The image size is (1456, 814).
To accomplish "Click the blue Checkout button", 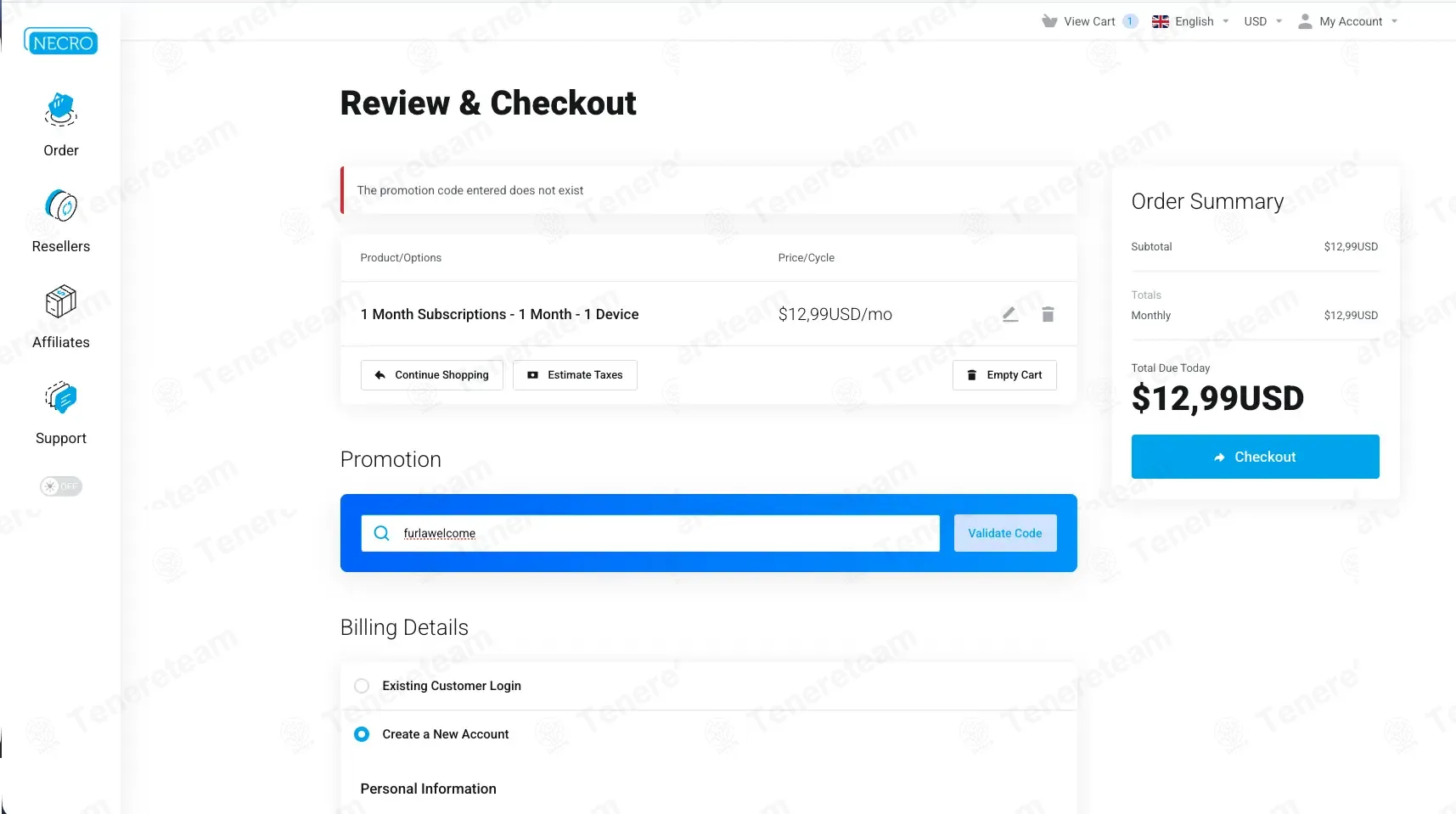I will coord(1255,457).
